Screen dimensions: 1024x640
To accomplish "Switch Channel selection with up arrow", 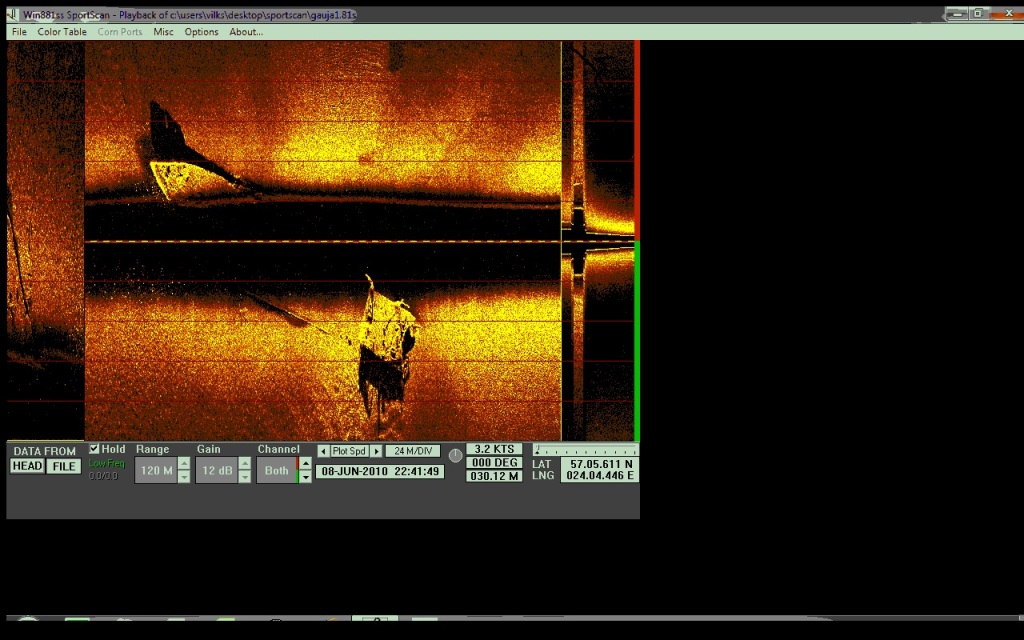I will click(305, 464).
